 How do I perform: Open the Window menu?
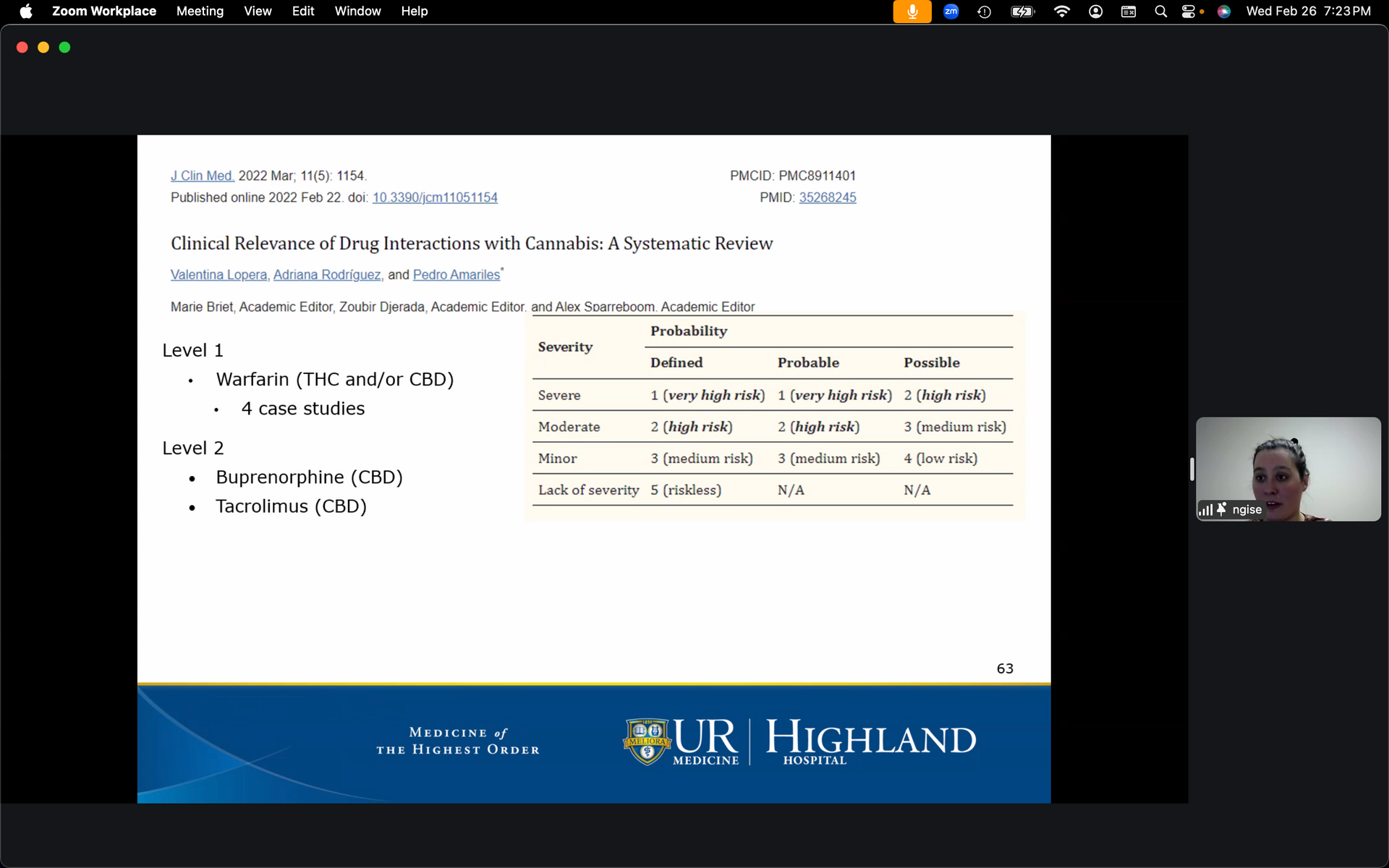357,12
